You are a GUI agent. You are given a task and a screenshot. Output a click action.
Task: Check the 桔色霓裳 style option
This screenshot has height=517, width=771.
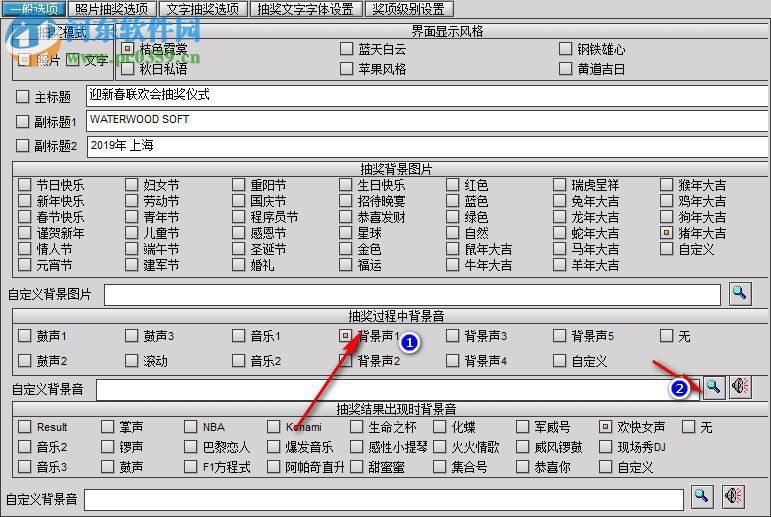(x=127, y=49)
